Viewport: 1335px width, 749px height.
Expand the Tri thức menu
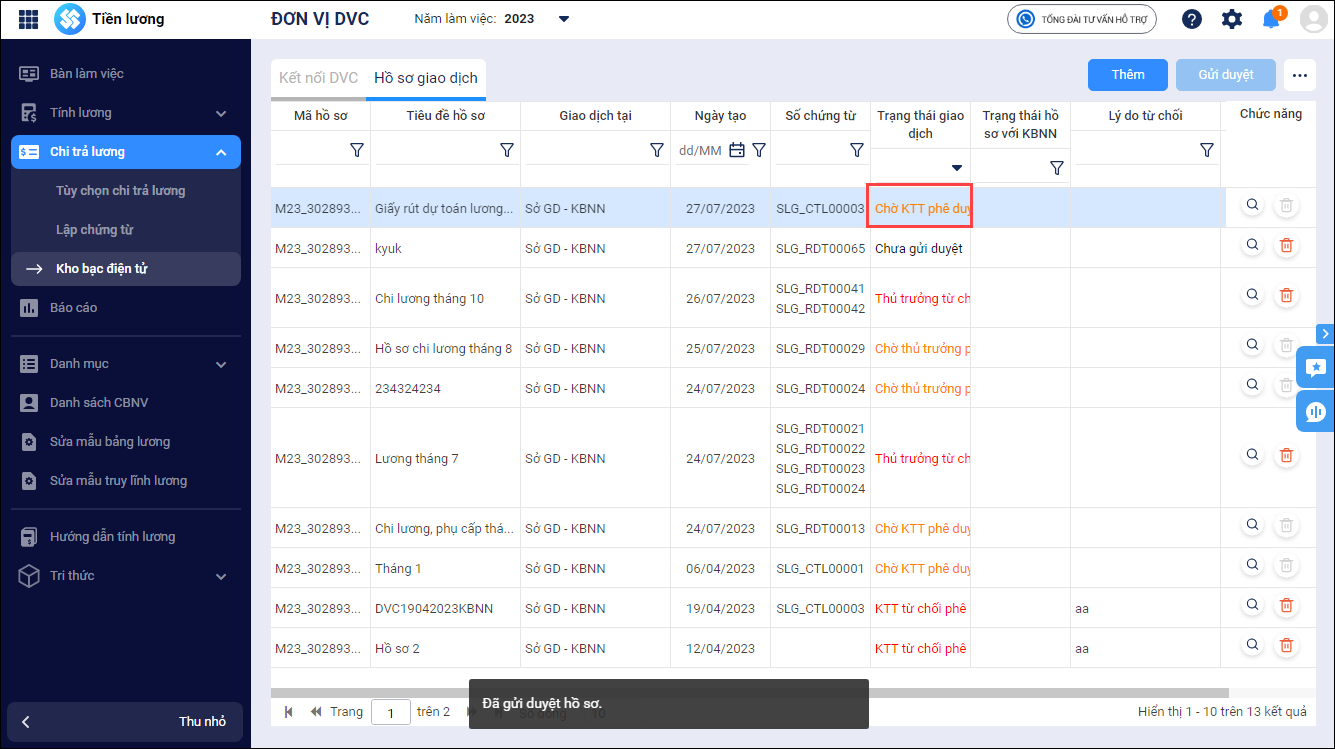(x=126, y=576)
